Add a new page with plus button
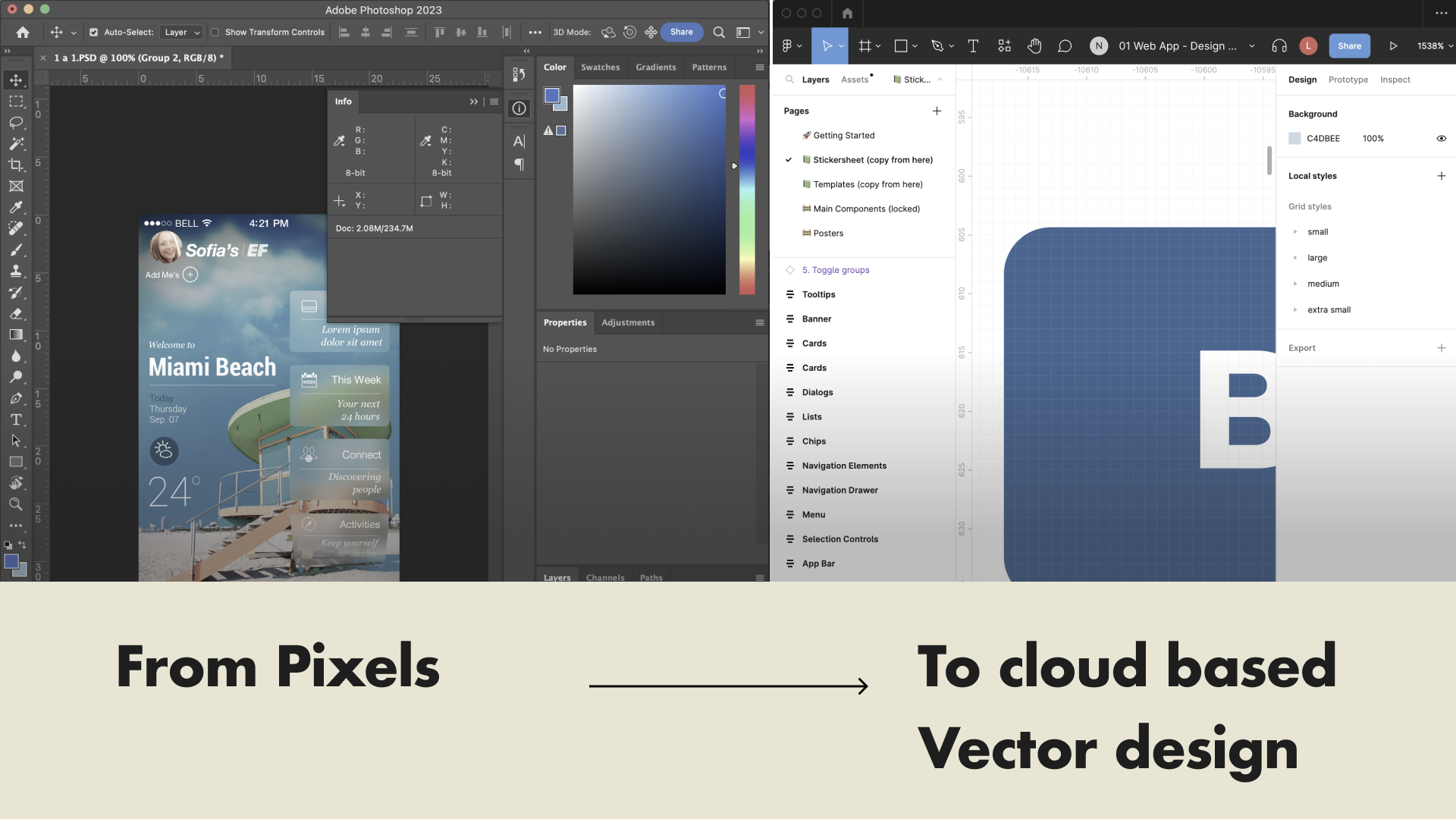The width and height of the screenshot is (1456, 819). [x=937, y=111]
